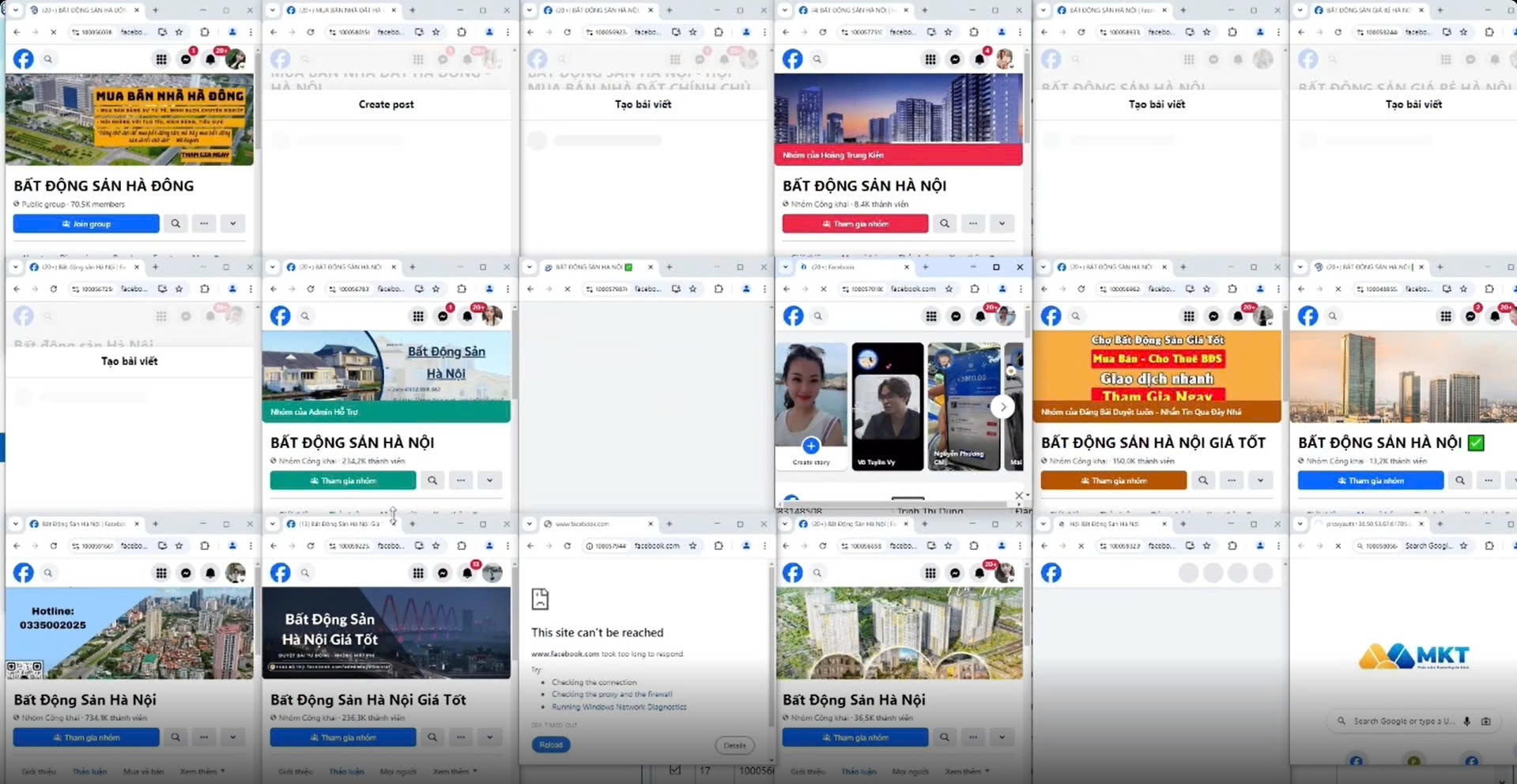Click Tham gia nhóm in 13.2K thành viên group
1517x784 pixels.
pos(1371,481)
